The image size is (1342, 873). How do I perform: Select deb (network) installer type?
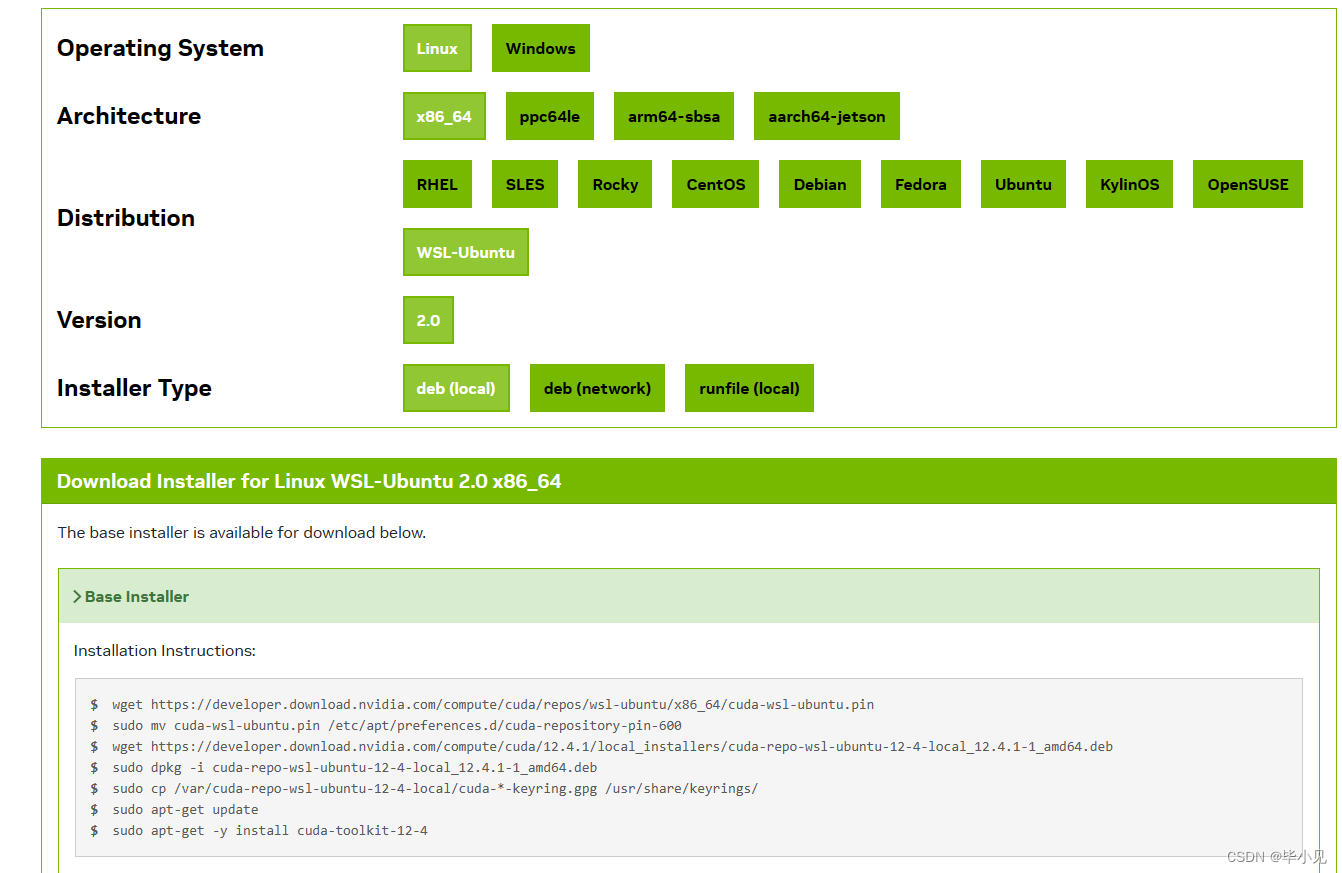tap(597, 388)
